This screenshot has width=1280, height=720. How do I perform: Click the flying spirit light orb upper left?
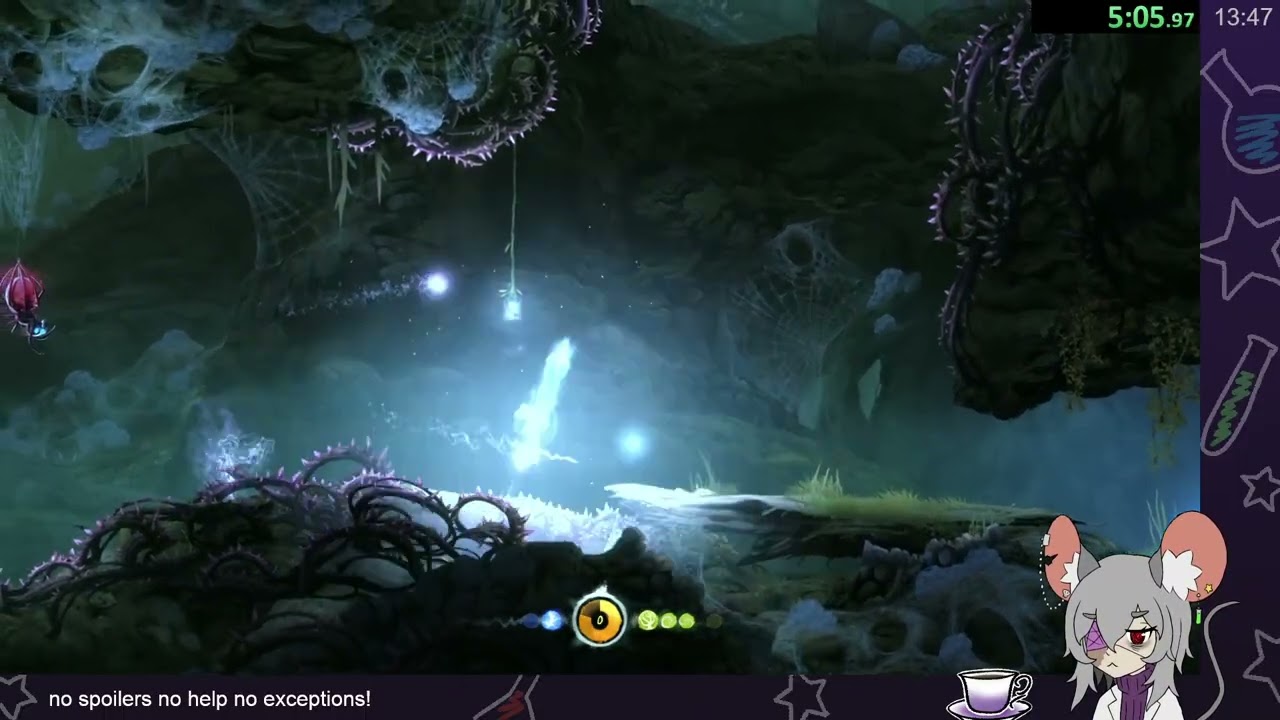(x=435, y=285)
